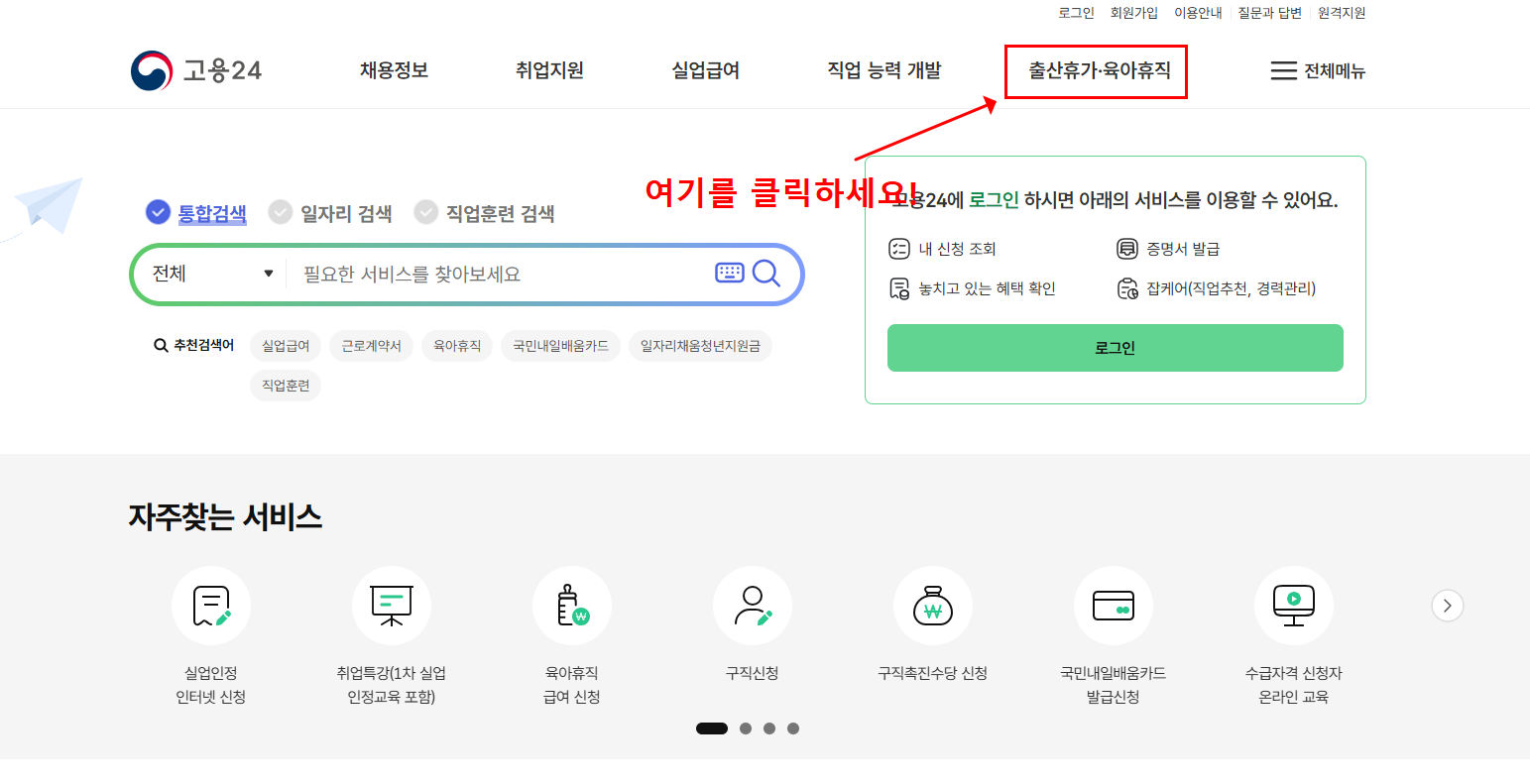This screenshot has height=784, width=1530.
Task: Select 취업특강(1차 실업 인정교육 포함) icon
Action: (x=392, y=606)
